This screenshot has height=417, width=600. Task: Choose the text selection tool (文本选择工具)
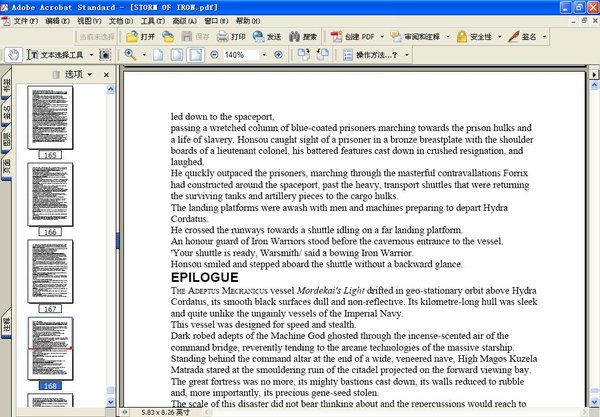pos(56,55)
